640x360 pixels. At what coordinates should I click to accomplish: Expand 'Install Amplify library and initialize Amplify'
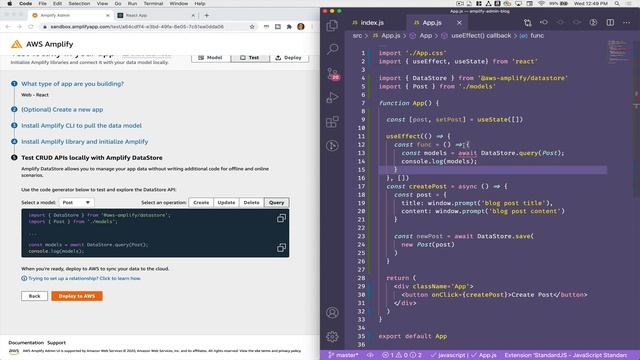(x=84, y=142)
